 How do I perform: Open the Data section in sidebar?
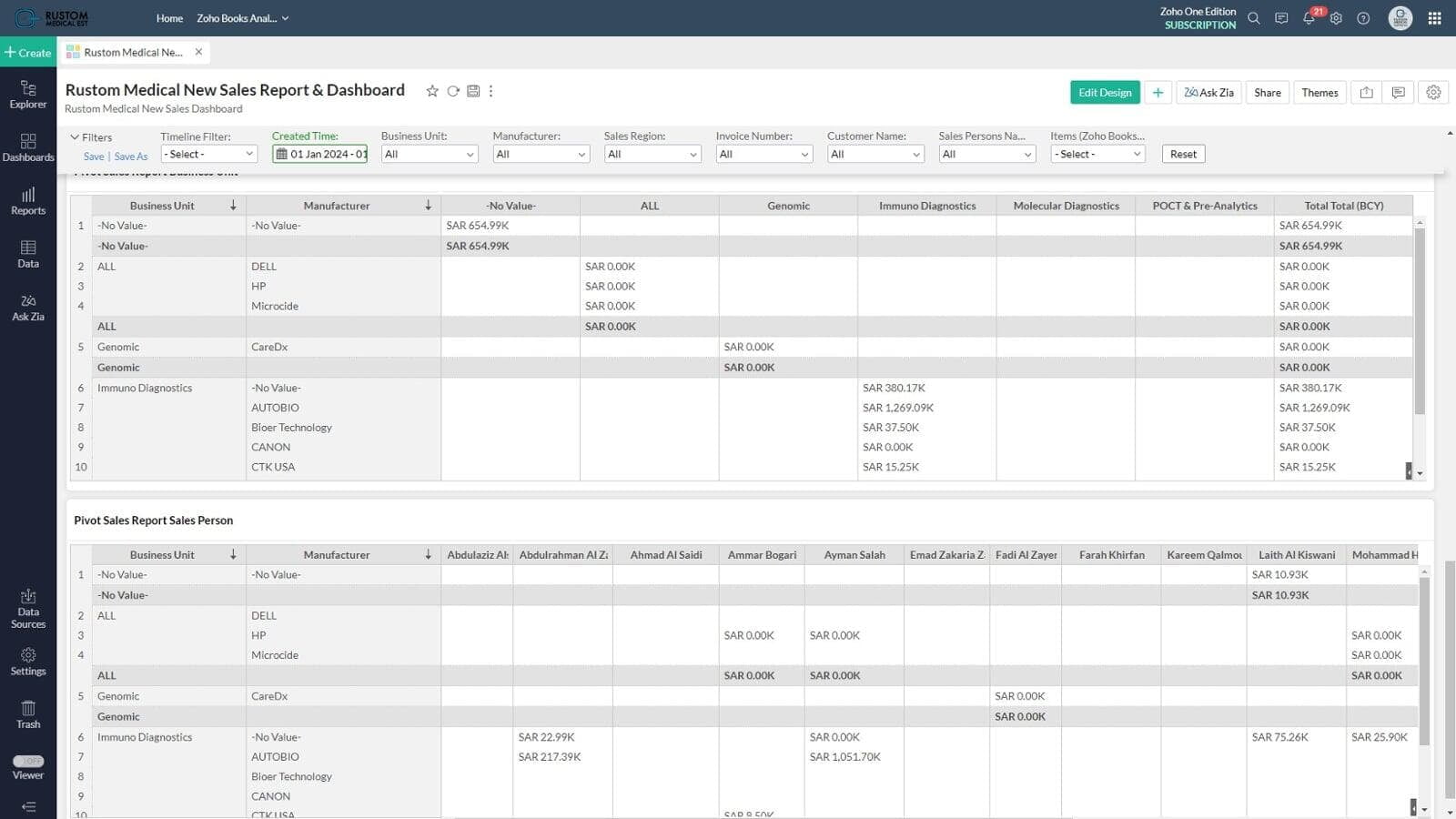28,254
